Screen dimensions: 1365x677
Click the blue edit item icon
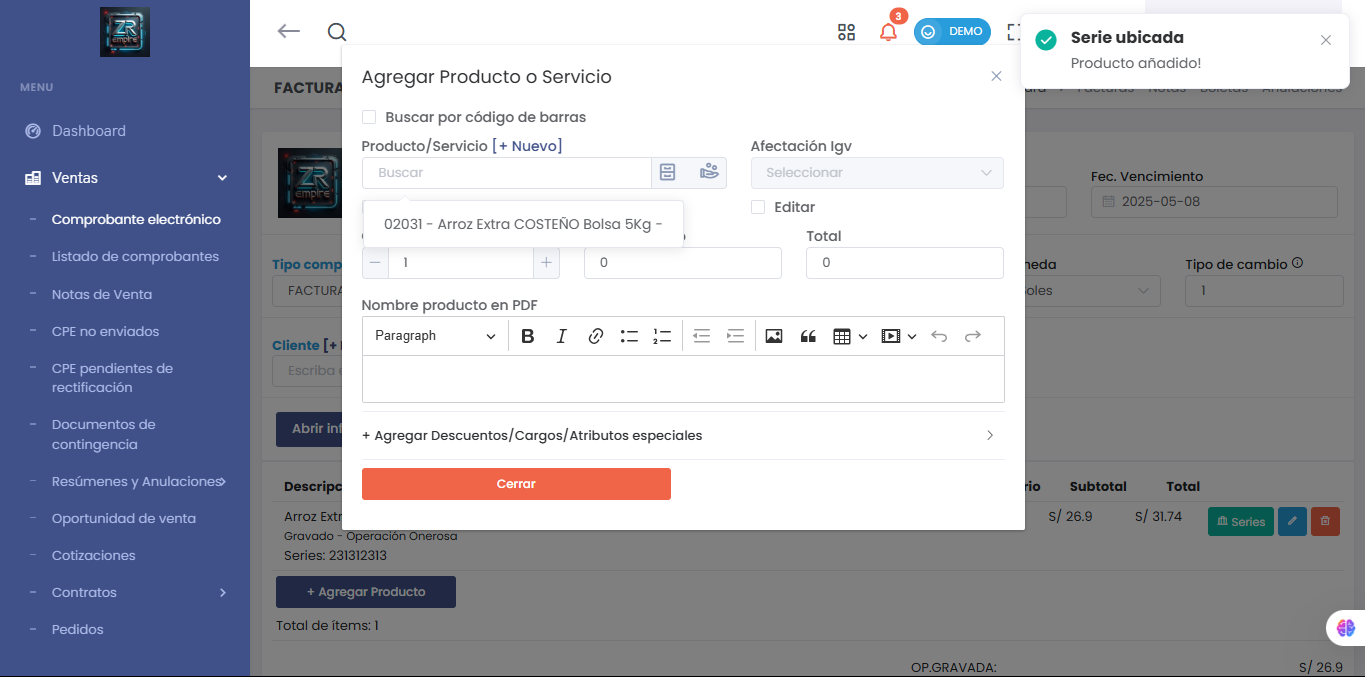1292,521
